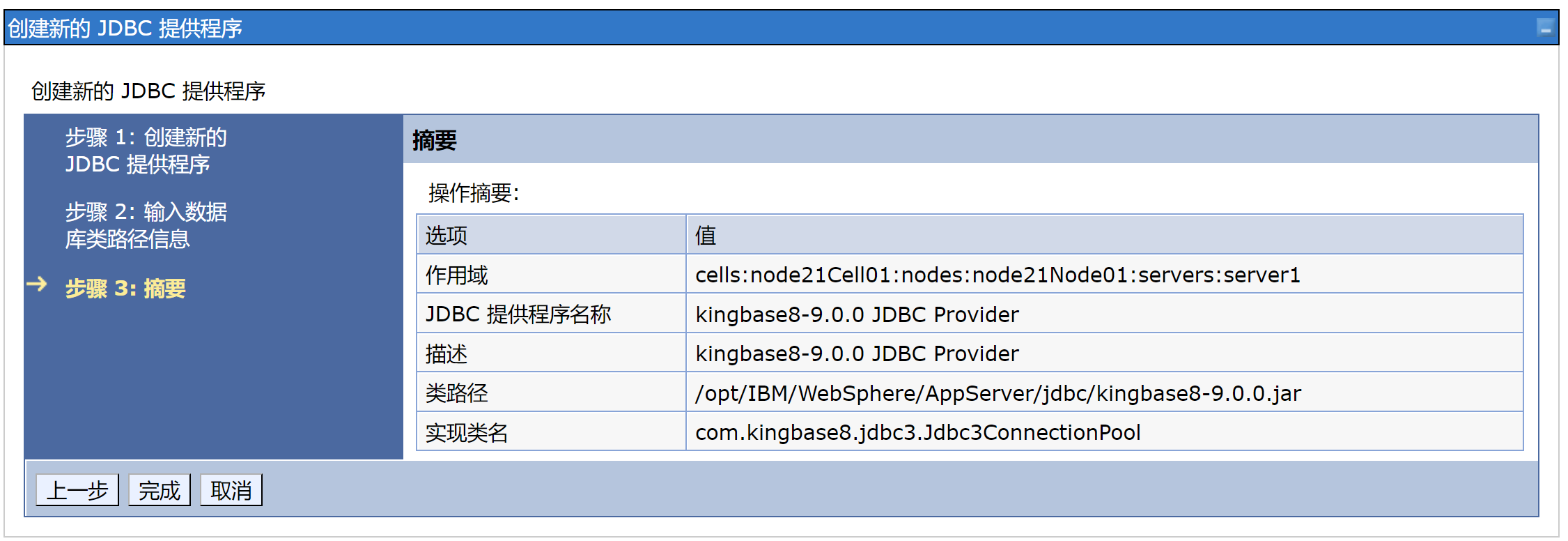Viewport: 1568px width, 541px height.
Task: Click the 选项 column header
Action: pyautogui.click(x=447, y=236)
